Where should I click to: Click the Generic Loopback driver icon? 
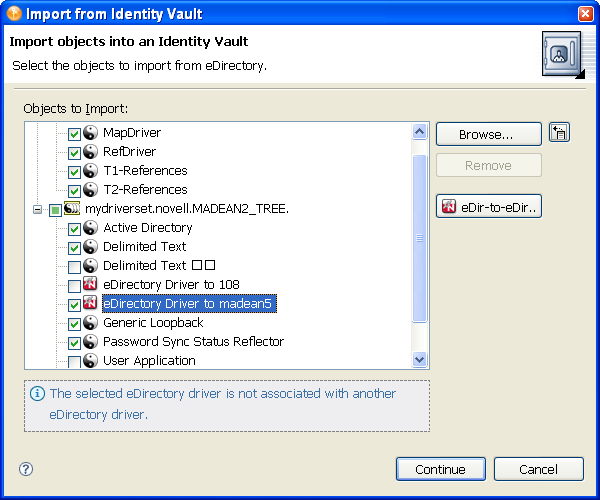(x=90, y=323)
